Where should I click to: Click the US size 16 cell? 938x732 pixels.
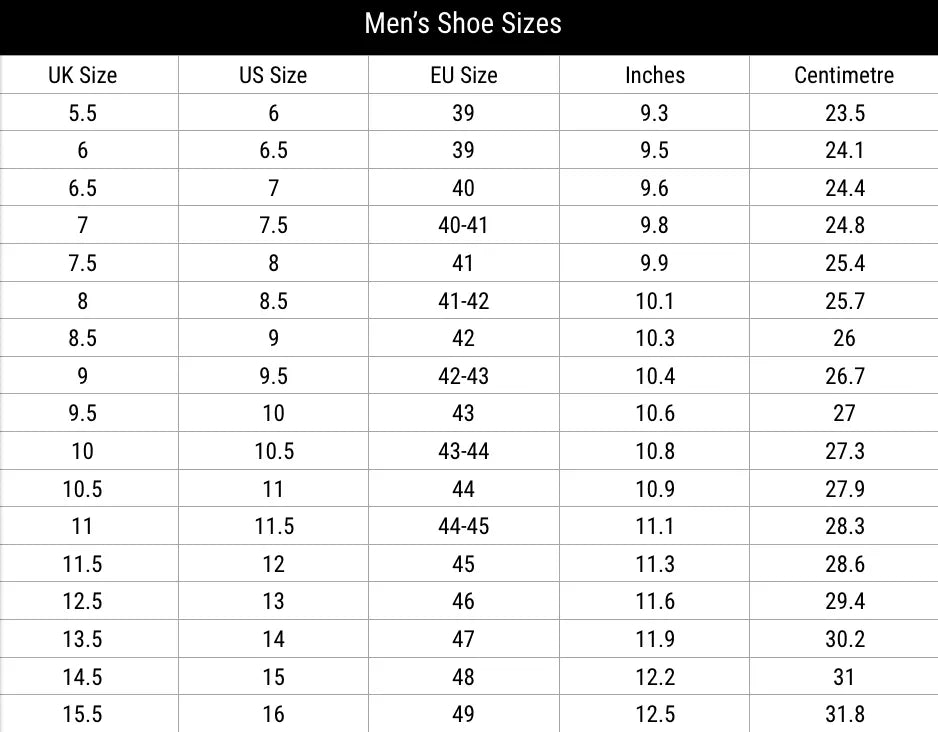coord(273,714)
